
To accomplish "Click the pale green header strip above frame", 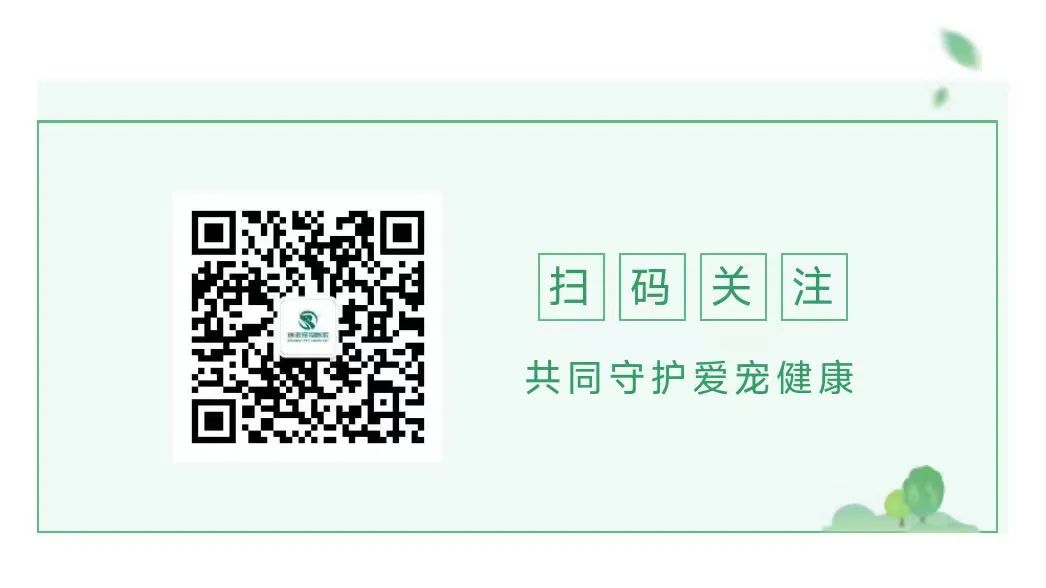I will coord(522,100).
